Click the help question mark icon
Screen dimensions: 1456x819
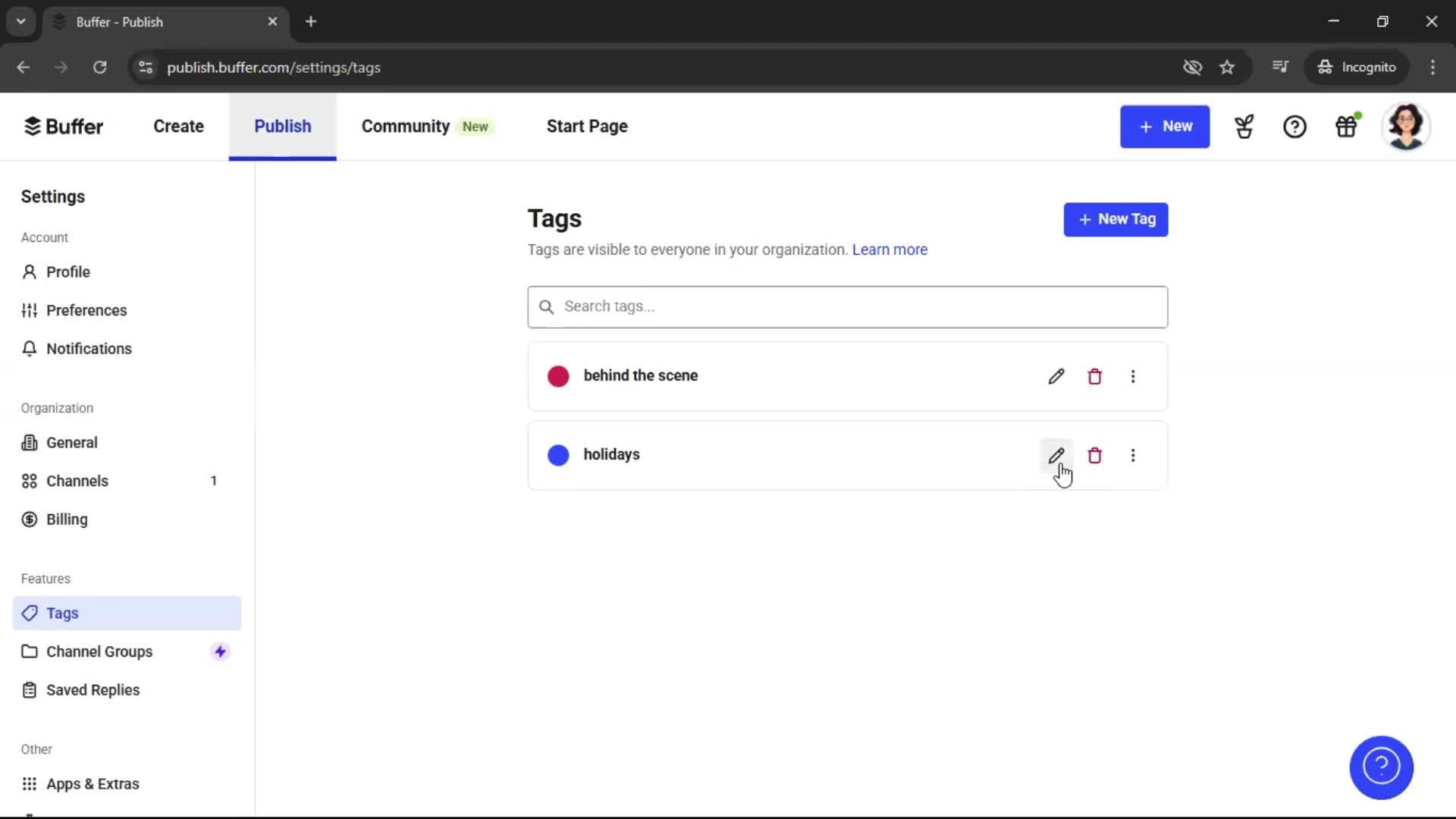click(1294, 127)
